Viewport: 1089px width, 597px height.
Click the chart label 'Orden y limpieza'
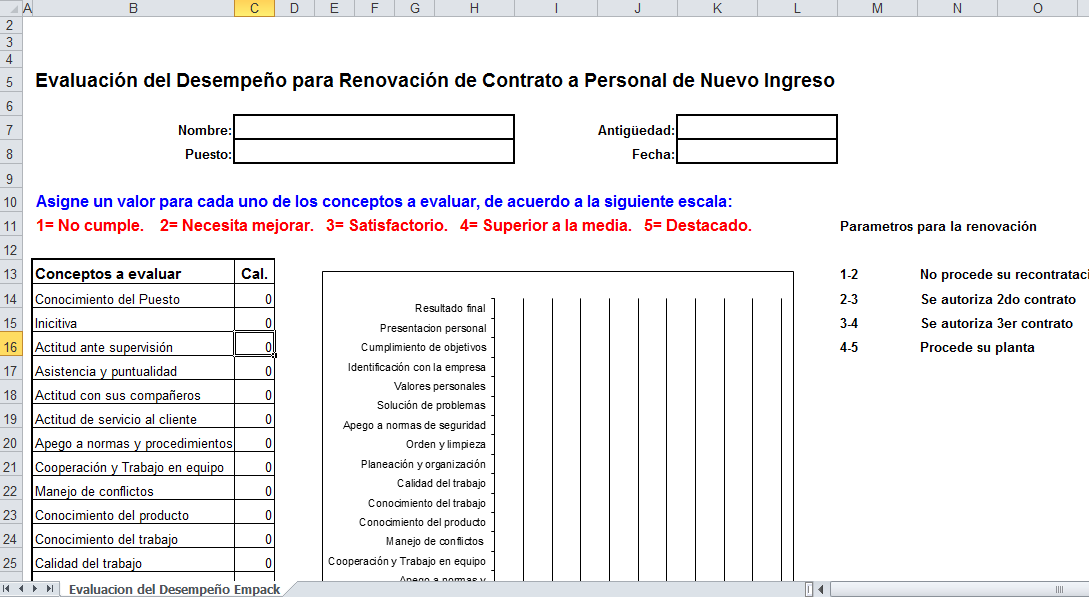click(x=446, y=444)
